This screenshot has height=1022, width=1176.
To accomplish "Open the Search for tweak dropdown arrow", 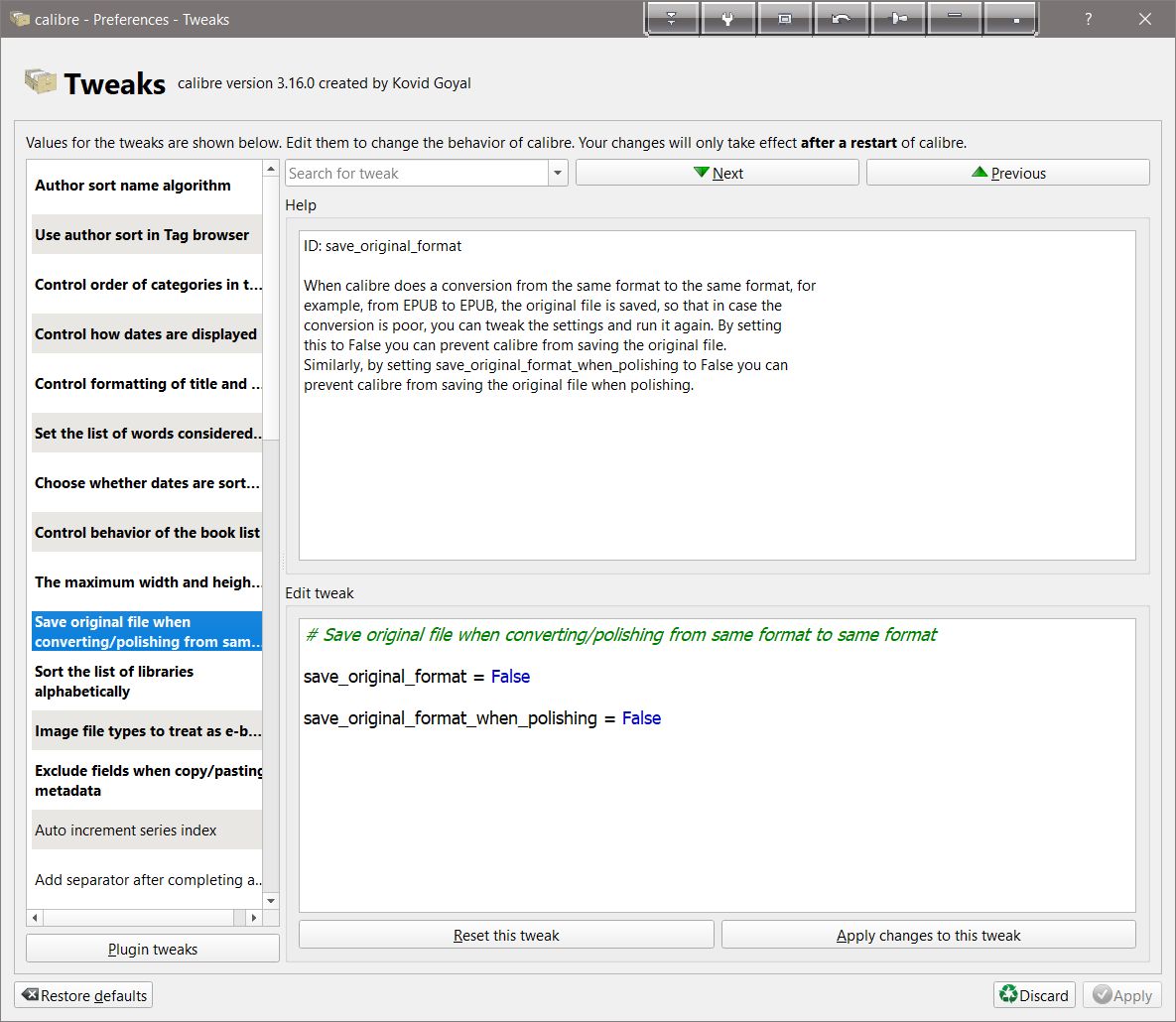I will pyautogui.click(x=558, y=174).
